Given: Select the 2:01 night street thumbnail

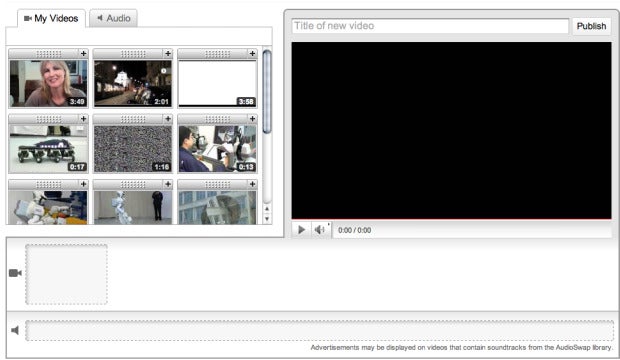Looking at the screenshot, I should [133, 83].
